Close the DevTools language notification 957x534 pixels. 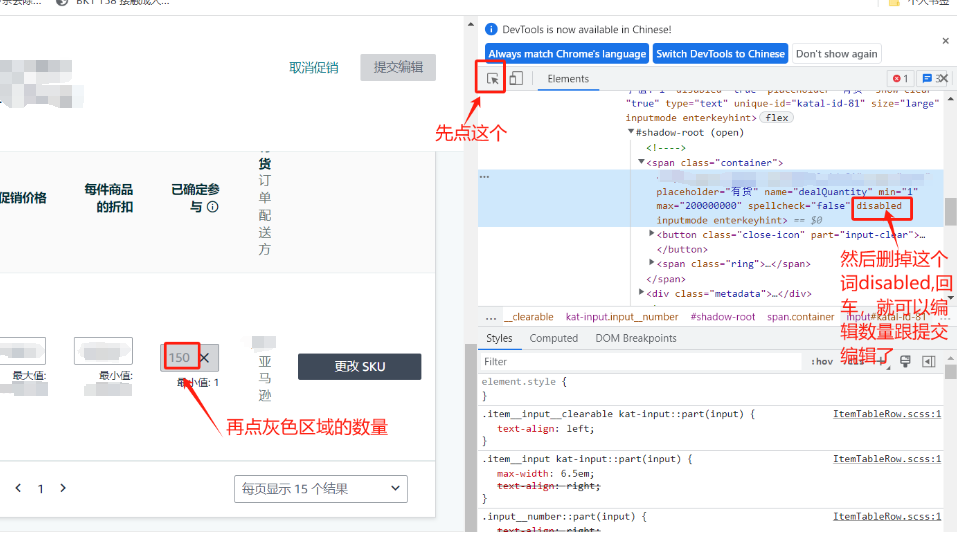click(945, 41)
